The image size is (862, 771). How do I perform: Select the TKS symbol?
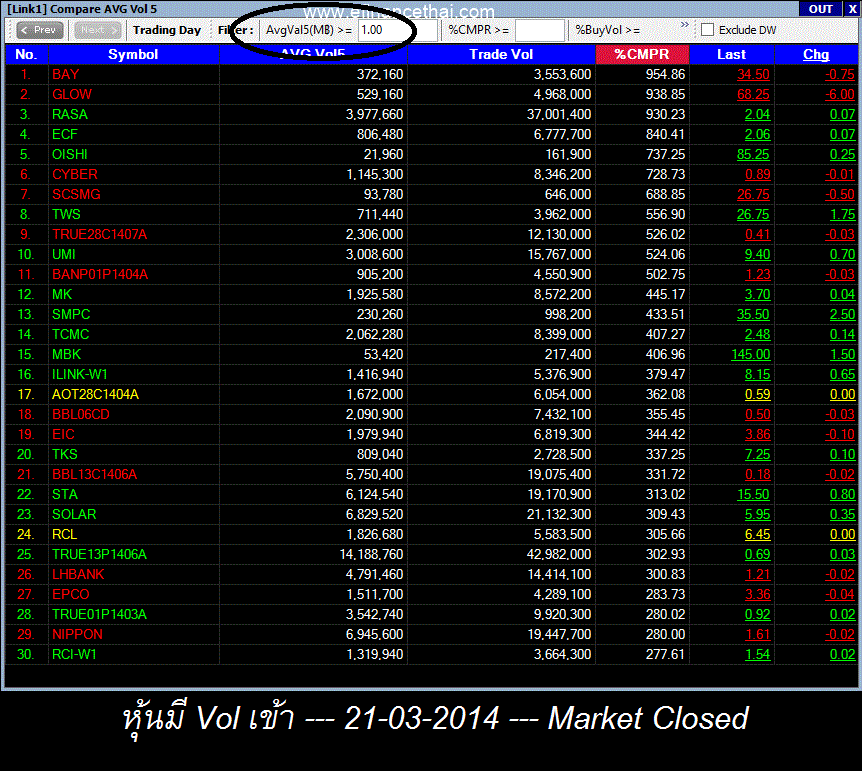pyautogui.click(x=65, y=454)
